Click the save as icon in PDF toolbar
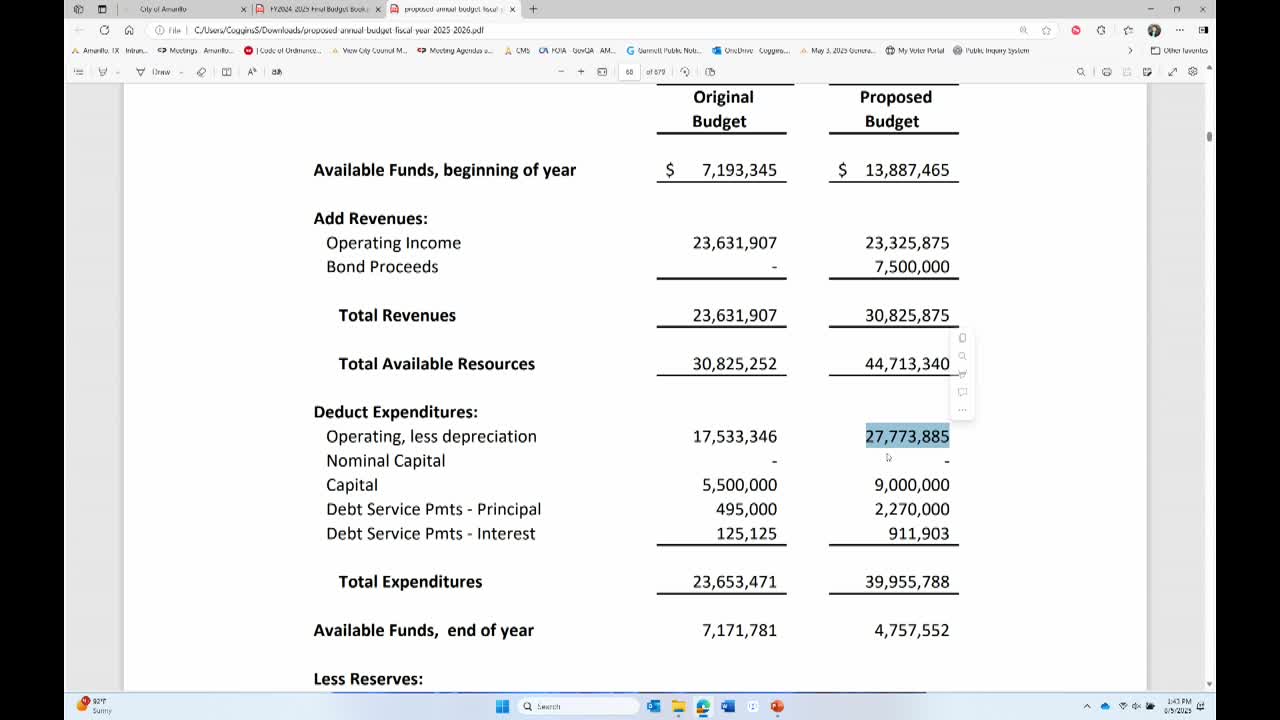 coord(1147,72)
